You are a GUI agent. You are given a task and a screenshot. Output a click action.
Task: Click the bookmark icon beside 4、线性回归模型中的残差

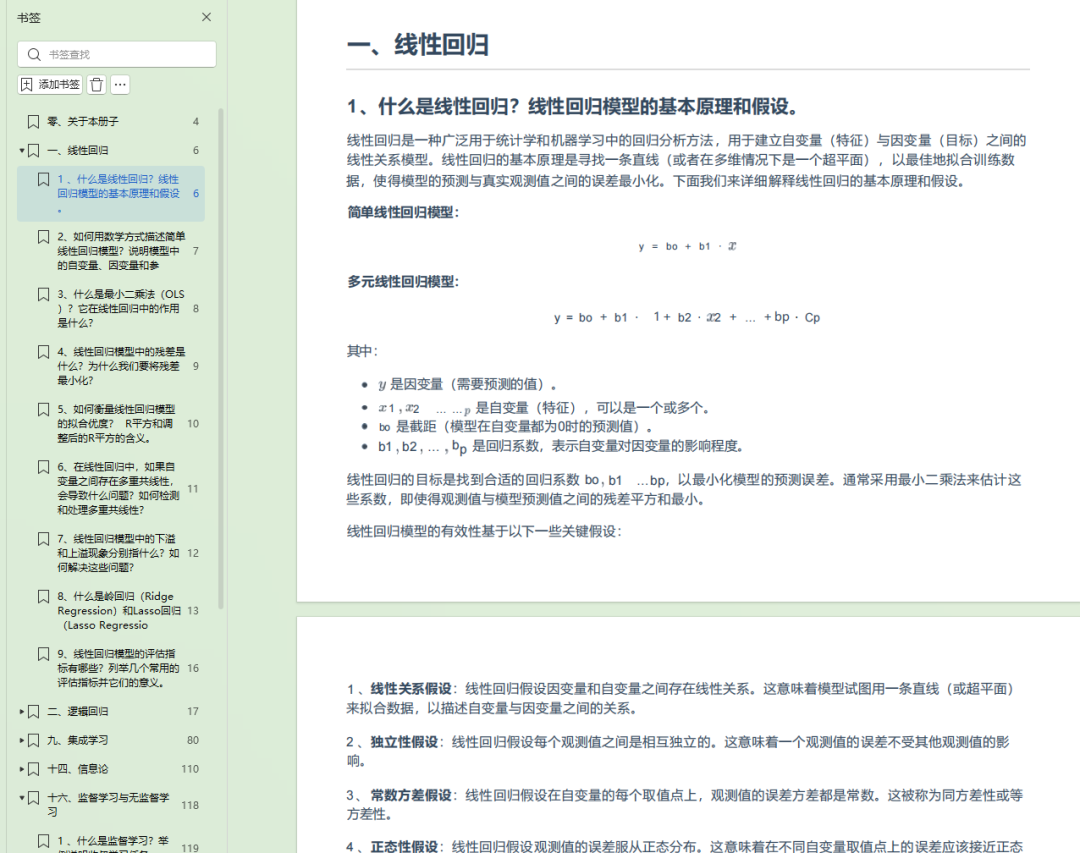[43, 352]
